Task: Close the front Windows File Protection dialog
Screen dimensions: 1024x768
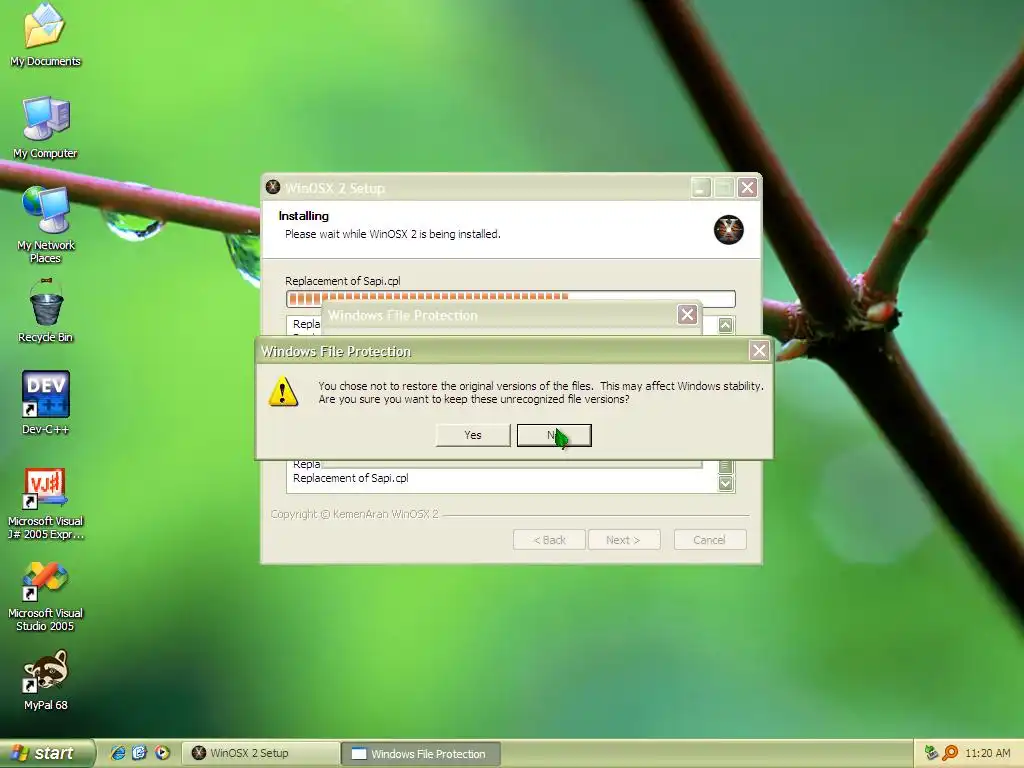Action: pos(759,351)
